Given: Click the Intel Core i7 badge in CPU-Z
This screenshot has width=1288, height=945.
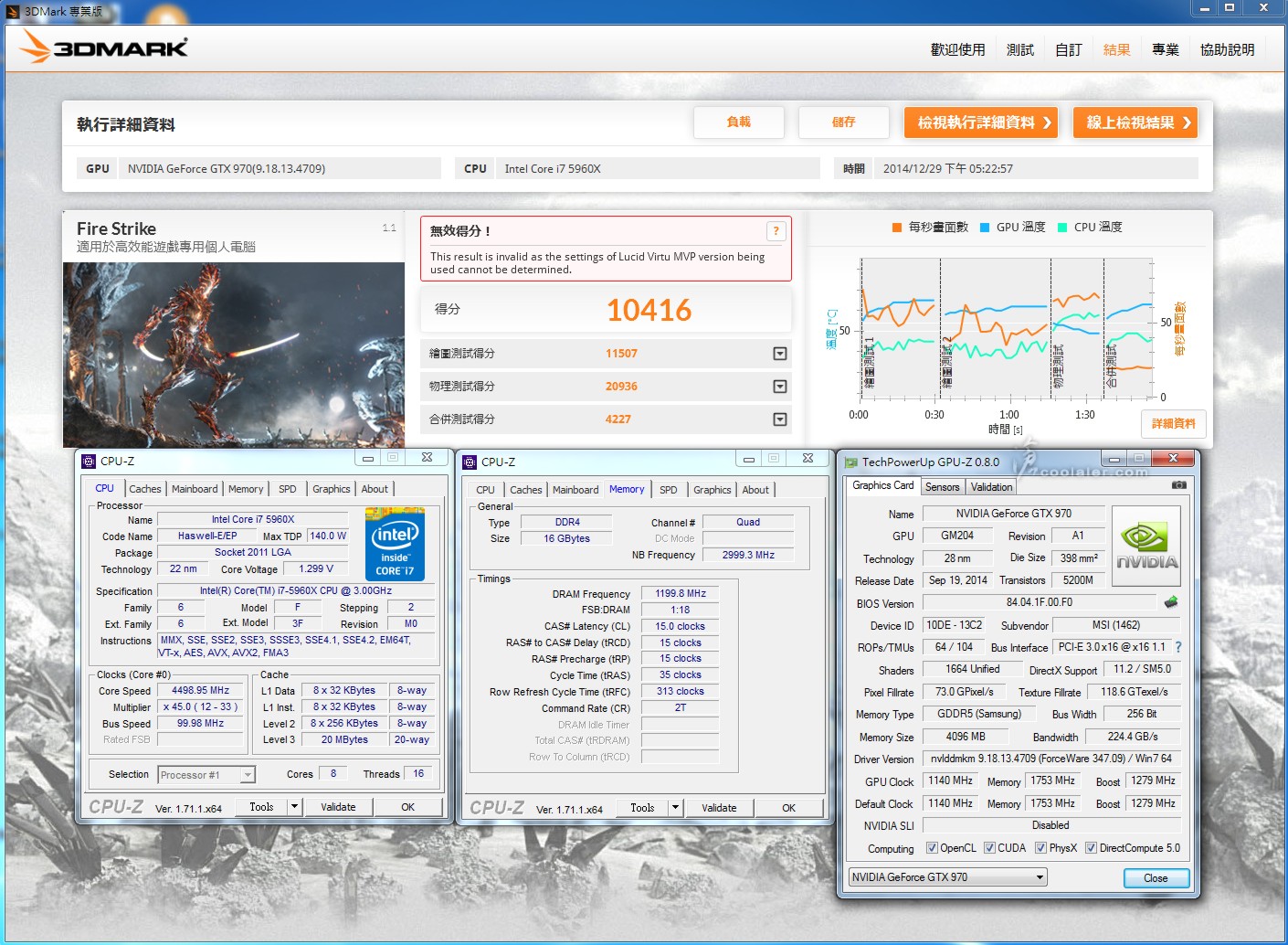Looking at the screenshot, I should click(395, 544).
